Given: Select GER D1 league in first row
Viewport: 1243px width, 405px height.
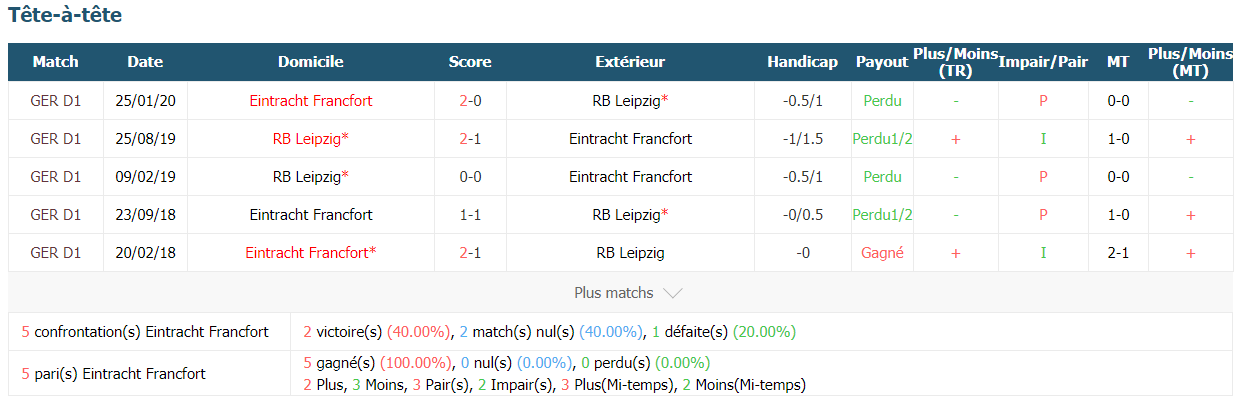Looking at the screenshot, I should (x=56, y=101).
